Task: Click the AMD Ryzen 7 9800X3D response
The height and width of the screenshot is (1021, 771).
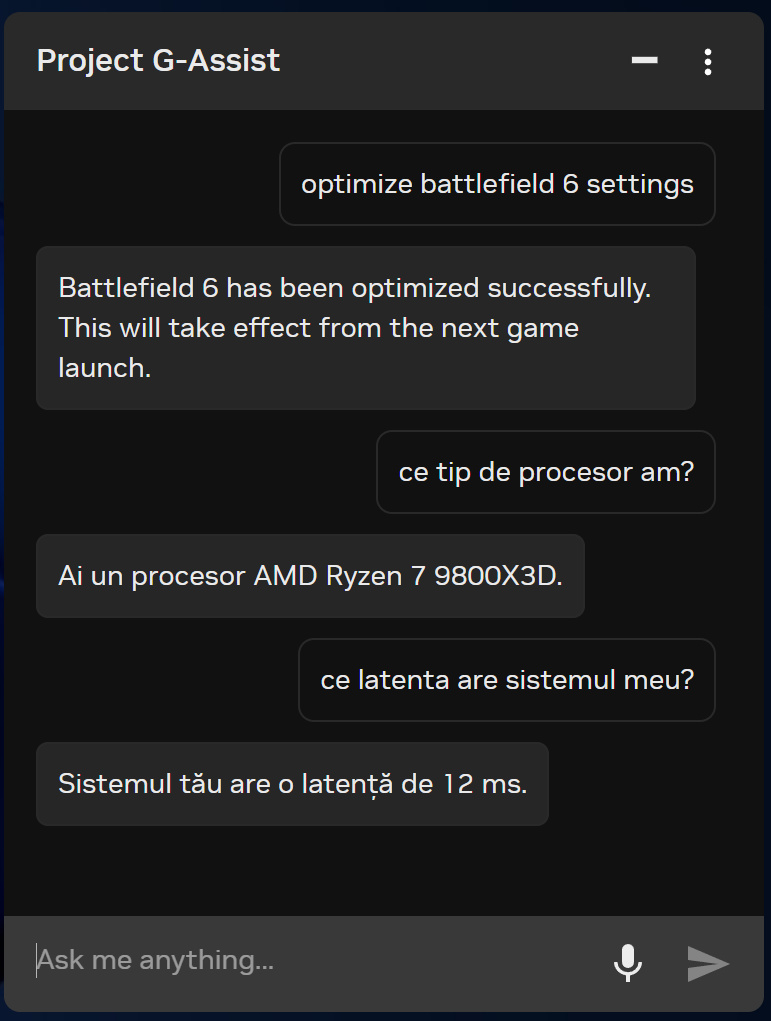Action: pyautogui.click(x=310, y=576)
